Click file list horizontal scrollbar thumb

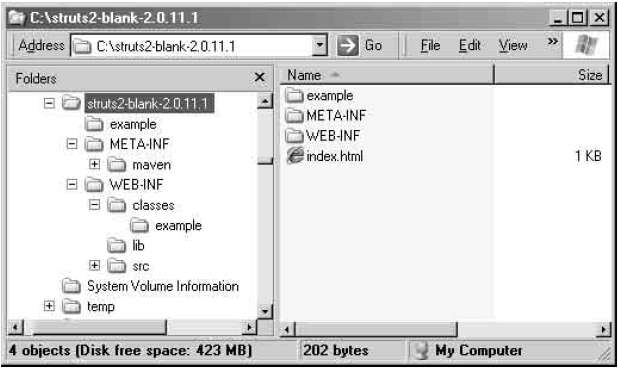tap(376, 329)
